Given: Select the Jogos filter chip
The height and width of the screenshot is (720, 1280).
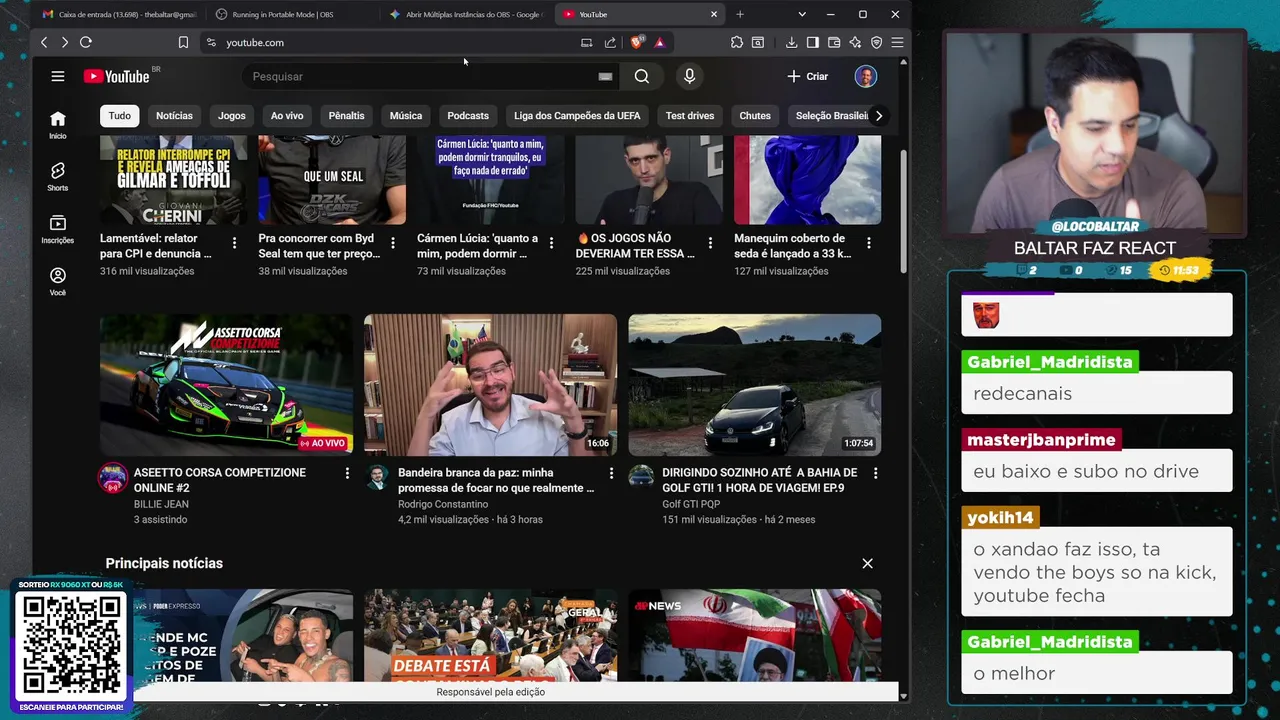Looking at the screenshot, I should [232, 115].
